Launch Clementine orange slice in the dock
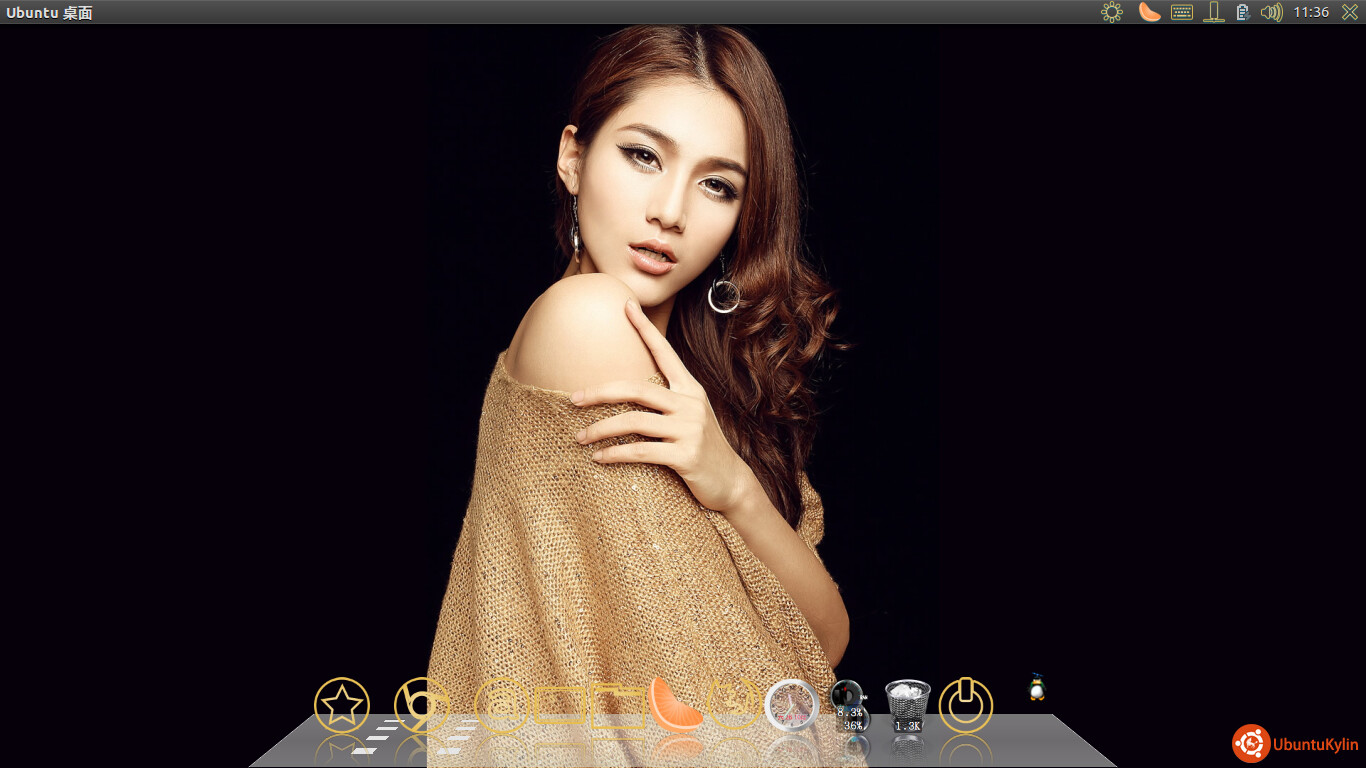 (x=675, y=704)
